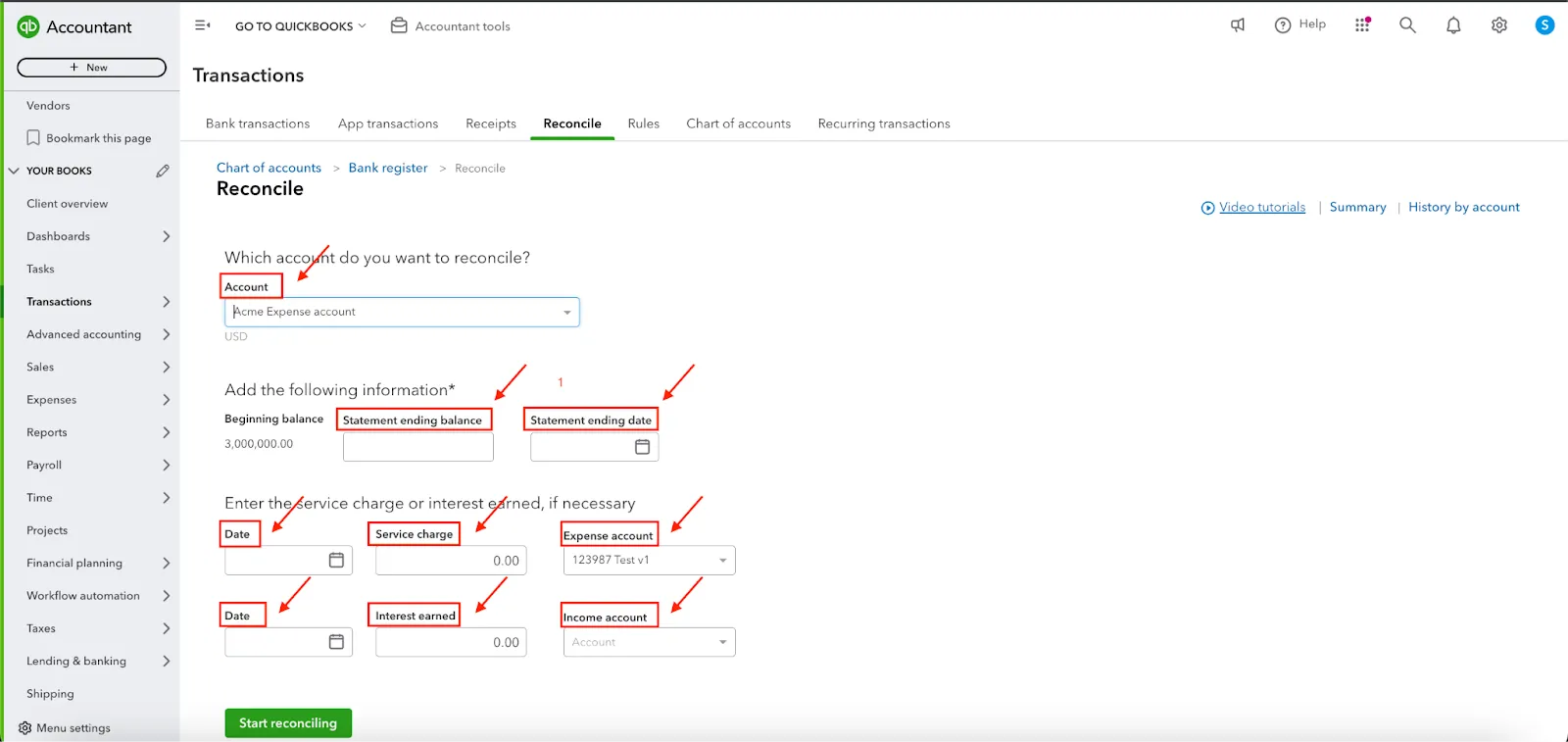Expand the Taxes sidebar submenu
The height and width of the screenshot is (742, 1568).
pos(166,628)
